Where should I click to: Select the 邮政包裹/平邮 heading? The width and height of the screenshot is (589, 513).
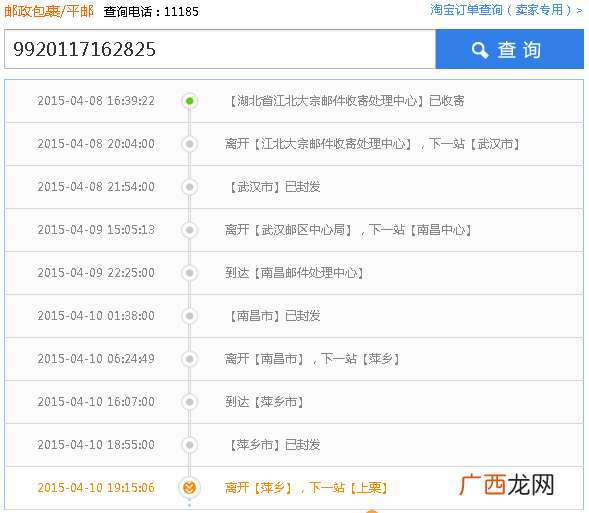pyautogui.click(x=49, y=11)
